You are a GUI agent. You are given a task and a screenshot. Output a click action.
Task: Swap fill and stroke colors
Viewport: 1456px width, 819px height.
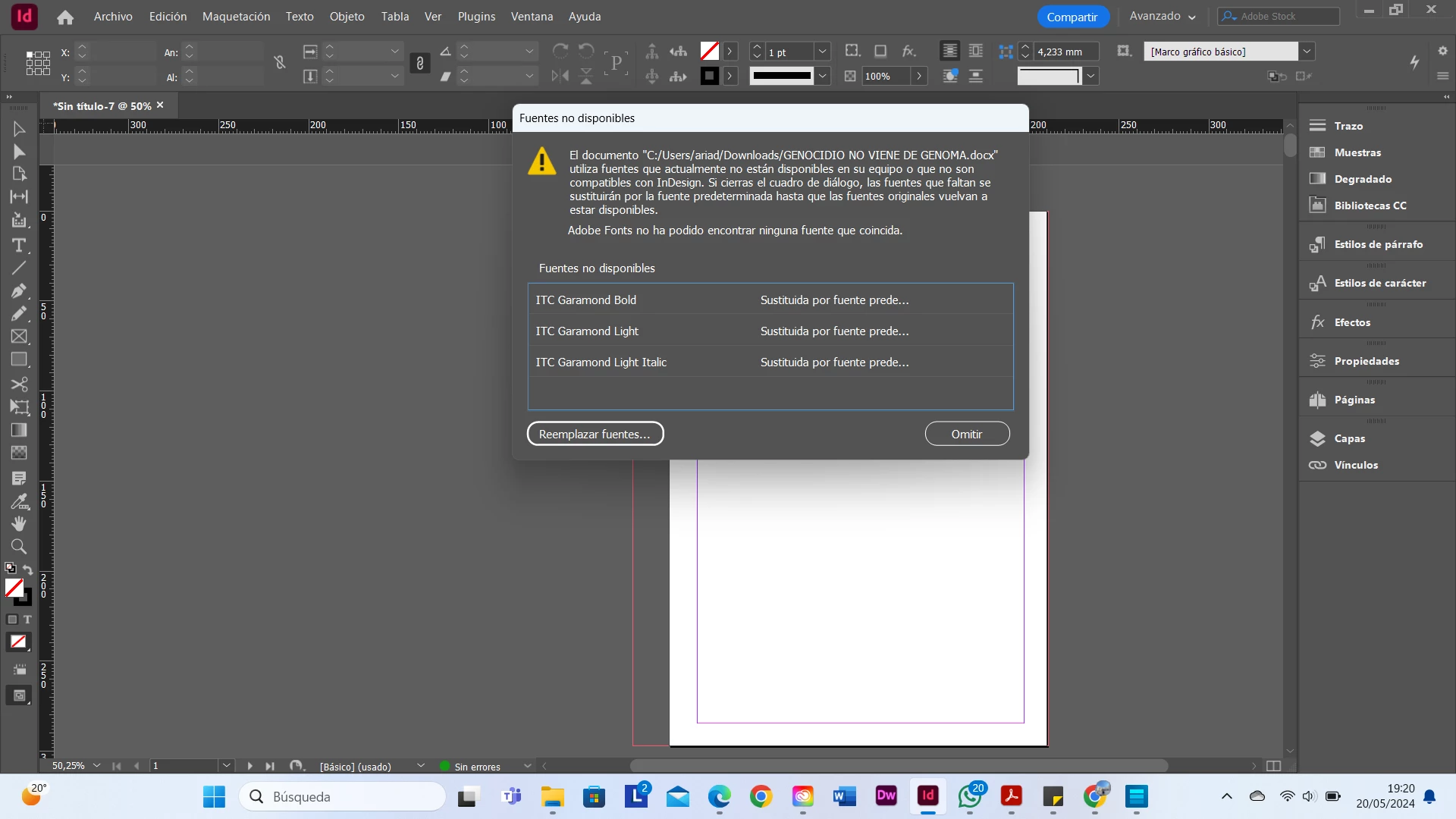point(28,569)
